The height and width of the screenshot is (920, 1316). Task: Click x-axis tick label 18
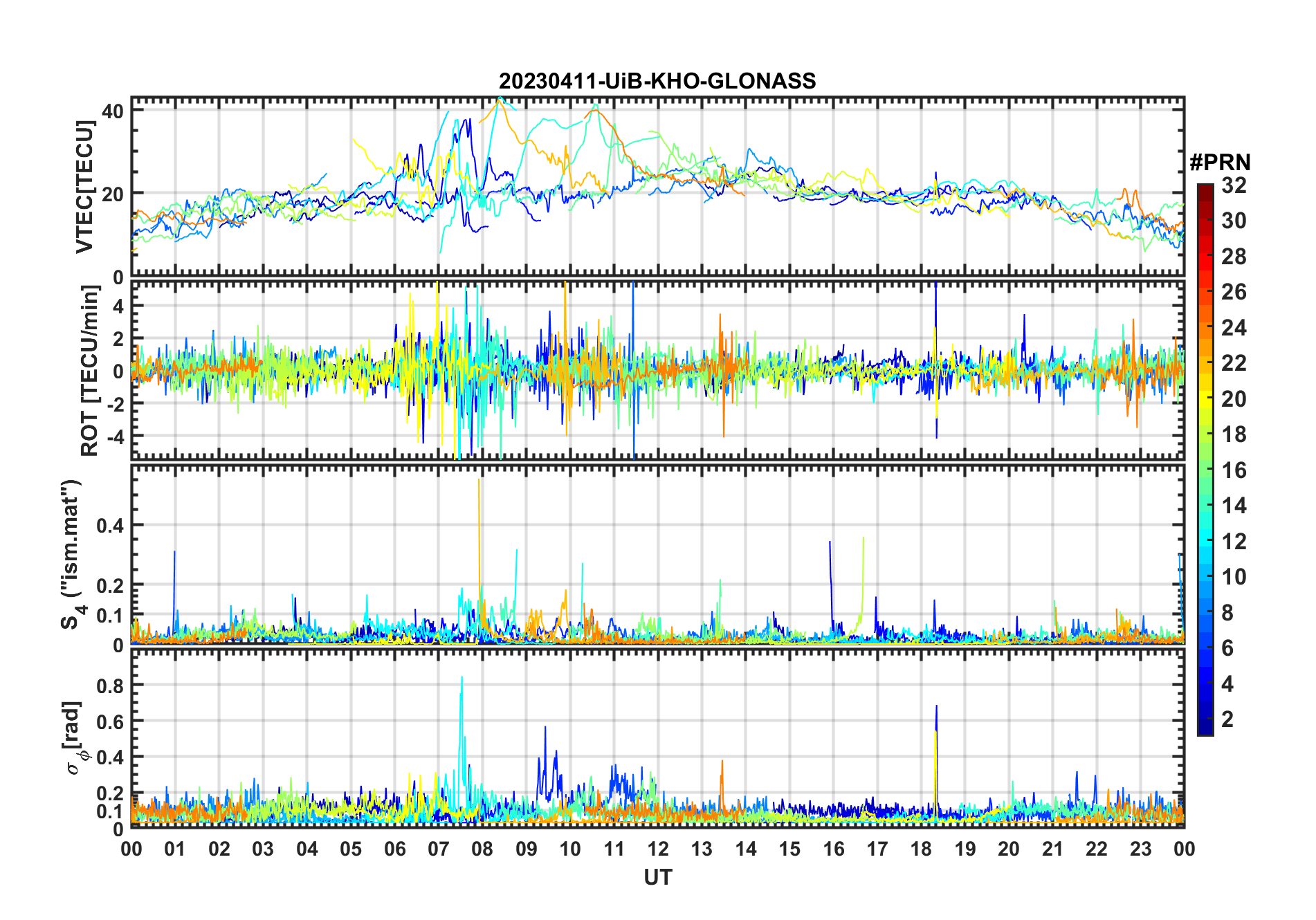click(922, 849)
